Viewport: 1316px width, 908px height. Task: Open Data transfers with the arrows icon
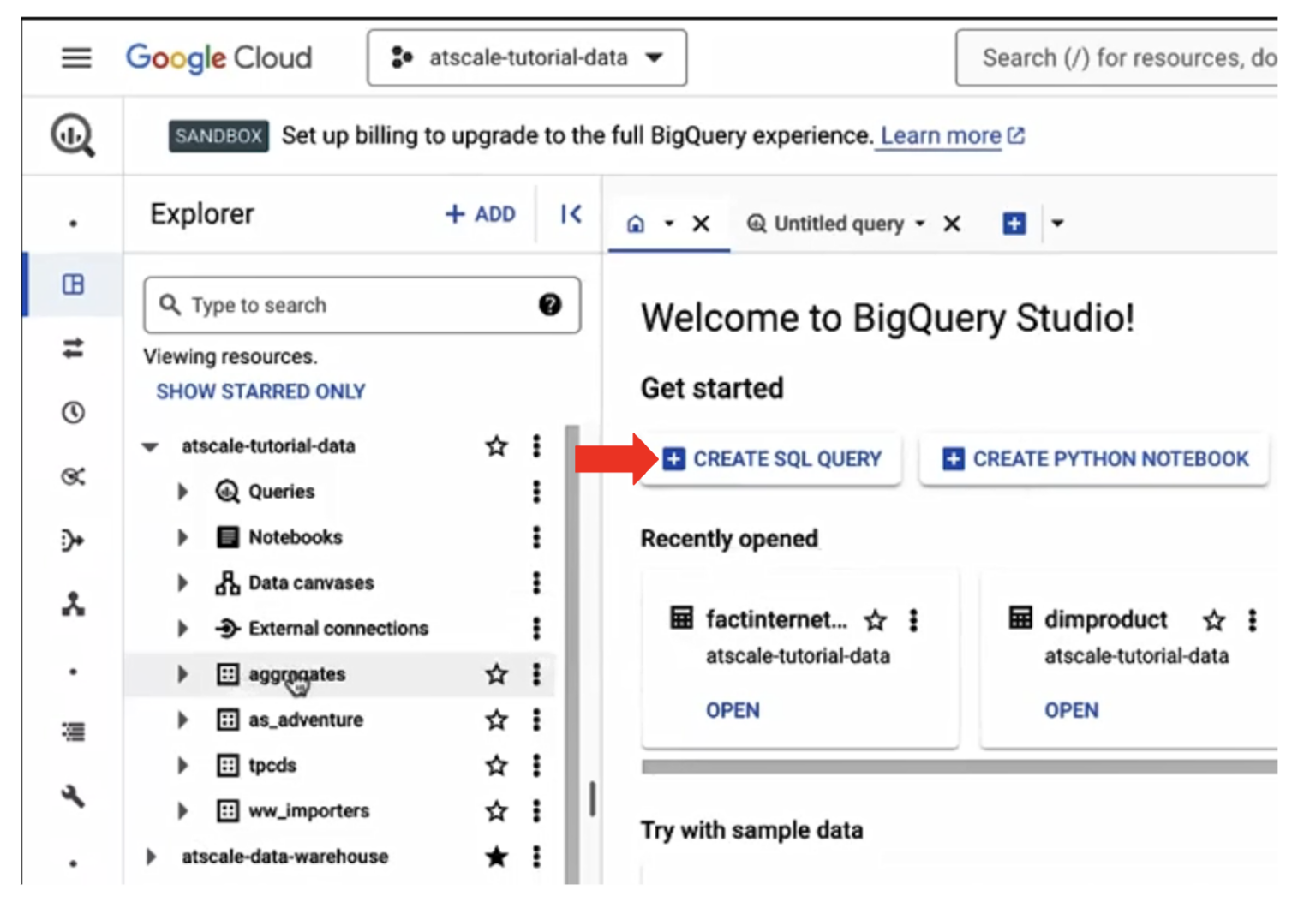click(x=74, y=349)
